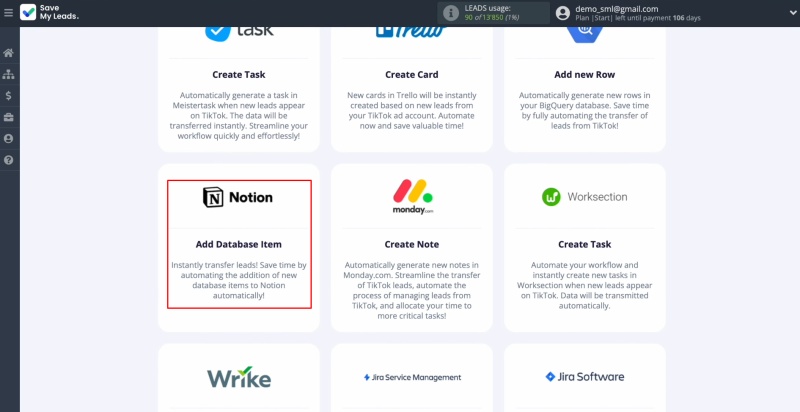Viewport: 800px width, 412px height.
Task: Go to the Home sidebar icon
Action: pyautogui.click(x=8, y=53)
